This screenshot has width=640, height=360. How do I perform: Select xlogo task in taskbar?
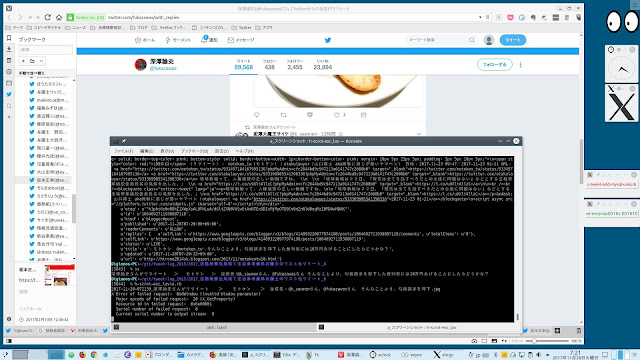point(444,355)
